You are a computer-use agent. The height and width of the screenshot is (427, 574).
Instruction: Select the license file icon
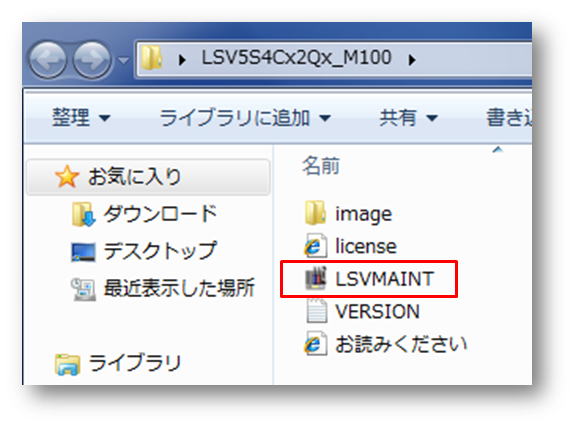click(315, 245)
